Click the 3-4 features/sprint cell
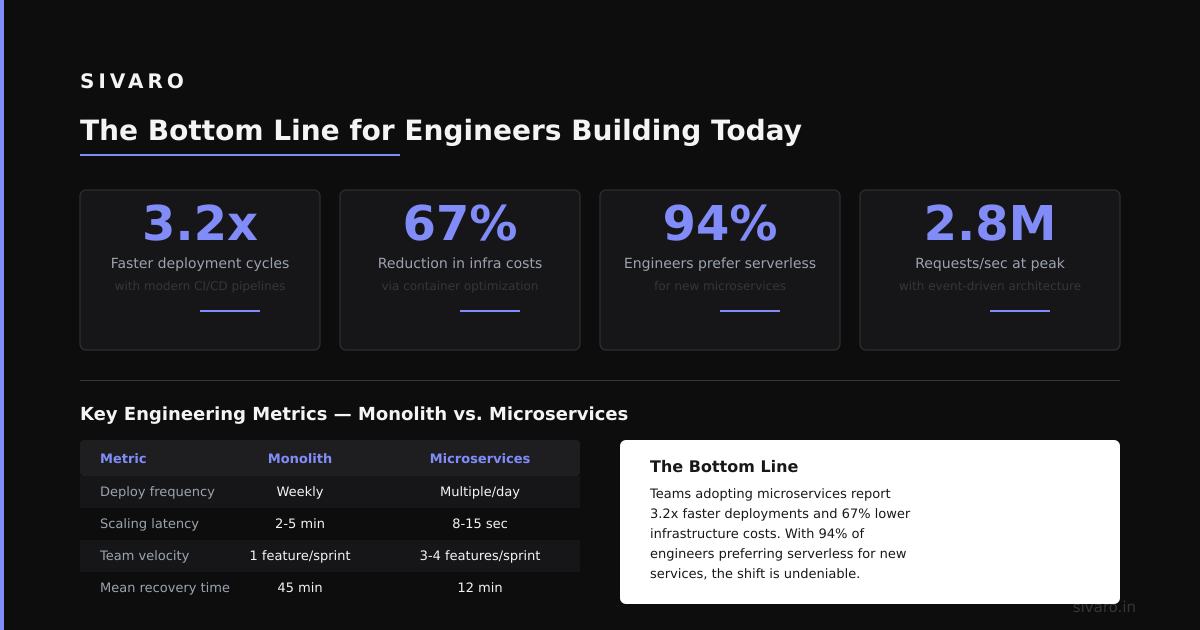Viewport: 1200px width, 630px height. pos(480,556)
